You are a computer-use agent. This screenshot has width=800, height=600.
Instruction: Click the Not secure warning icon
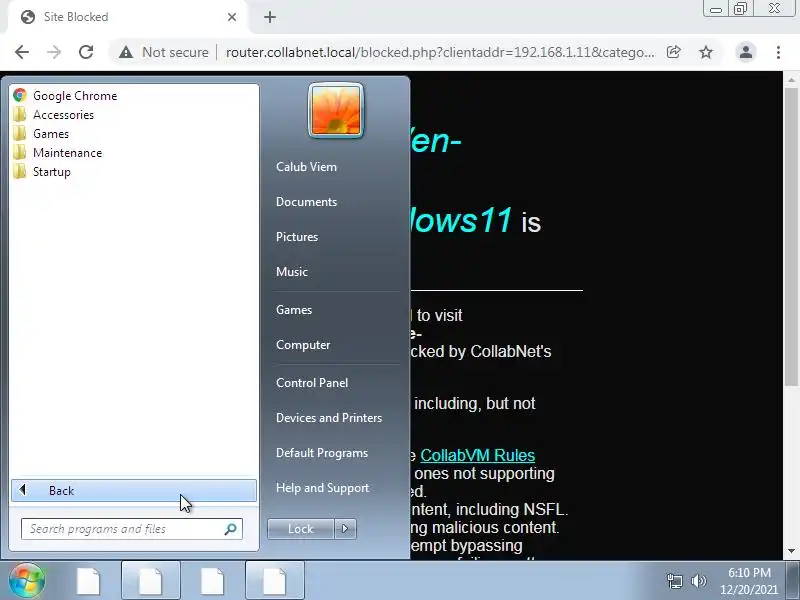point(126,52)
